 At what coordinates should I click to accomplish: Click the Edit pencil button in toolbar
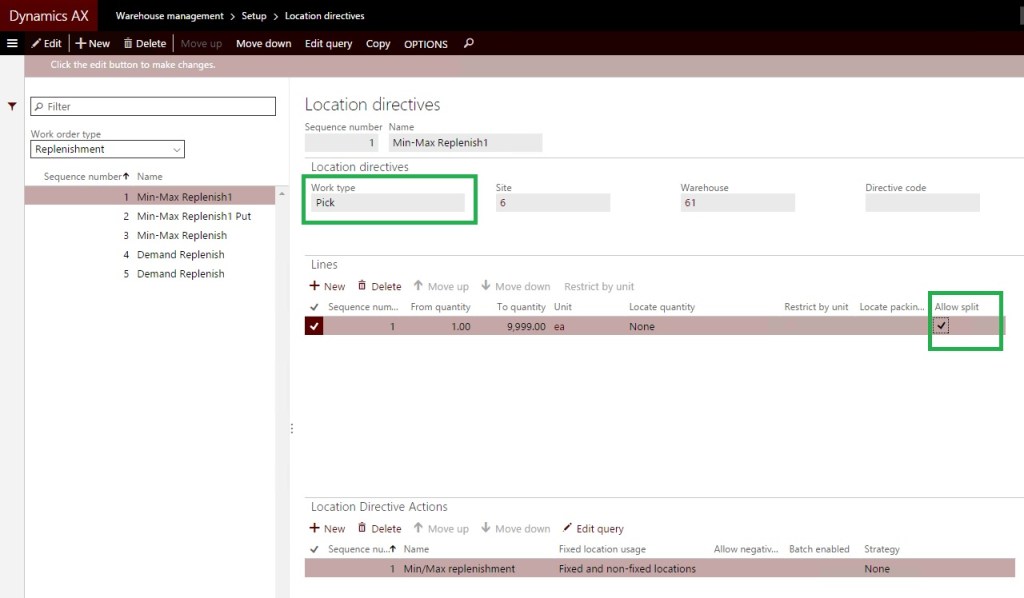(x=45, y=43)
